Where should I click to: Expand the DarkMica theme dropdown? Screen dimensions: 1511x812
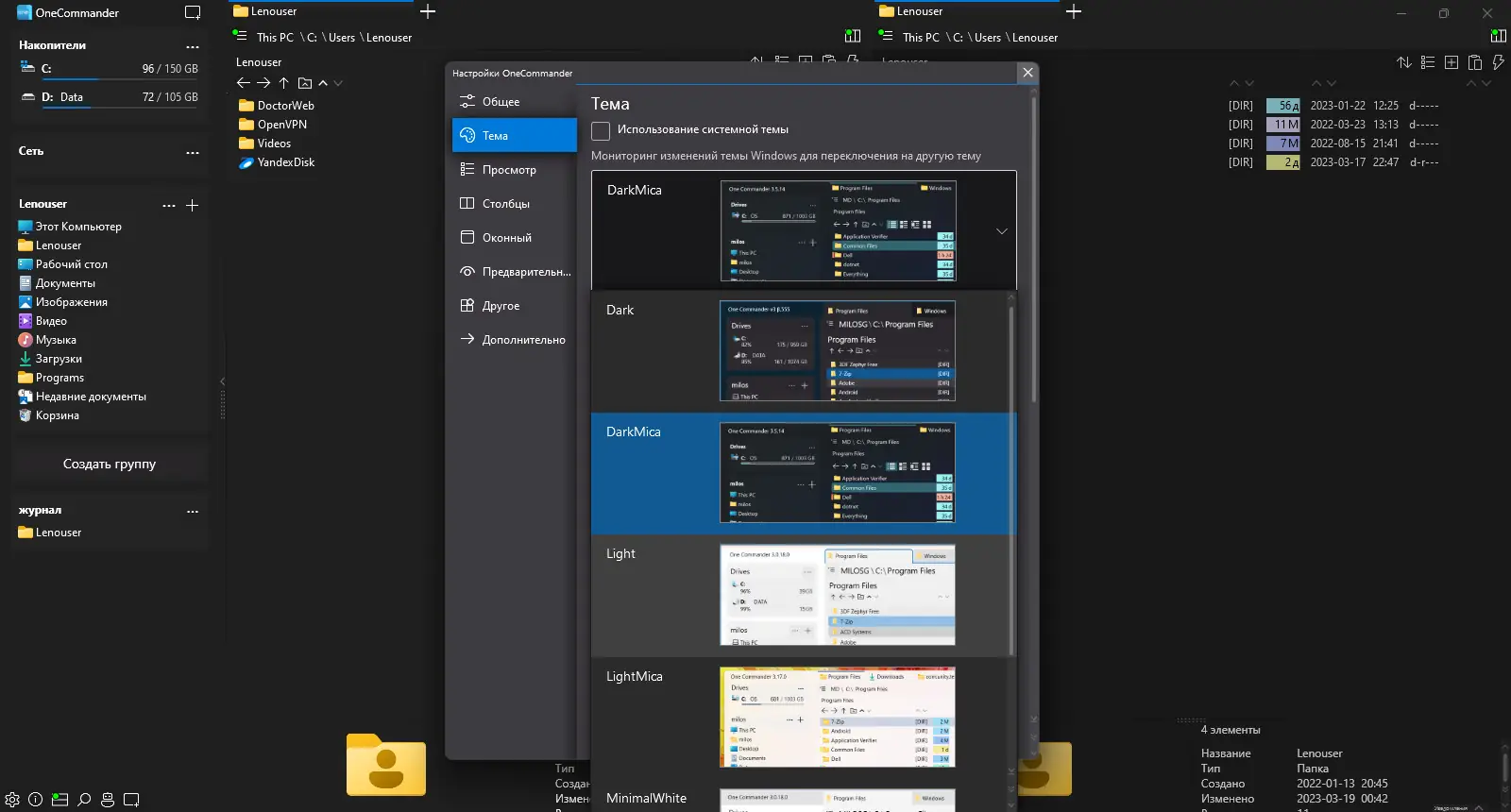click(1002, 231)
